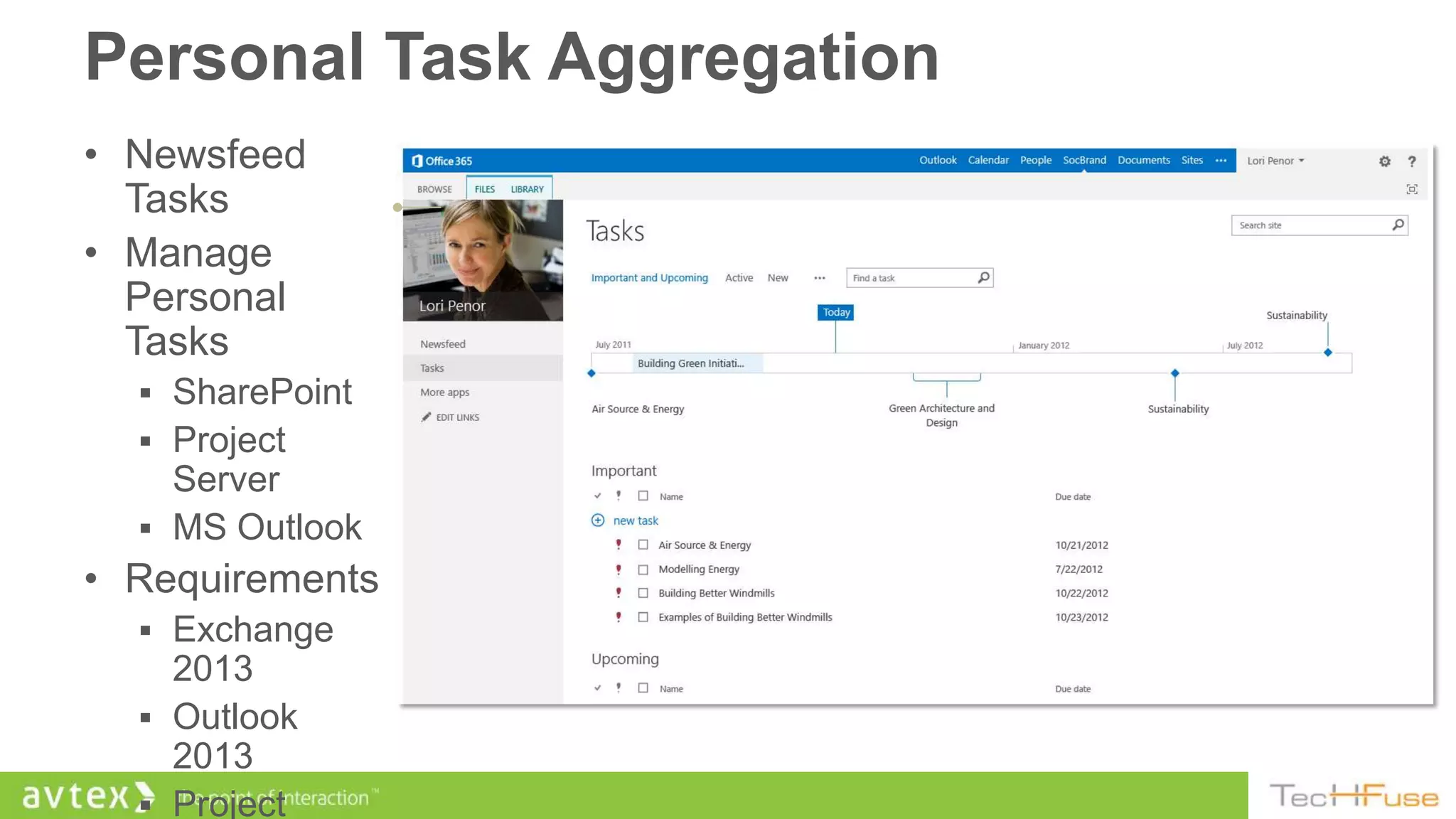The height and width of the screenshot is (819, 1456).
Task: Click priority flag for Building Better Windmills
Action: [619, 593]
